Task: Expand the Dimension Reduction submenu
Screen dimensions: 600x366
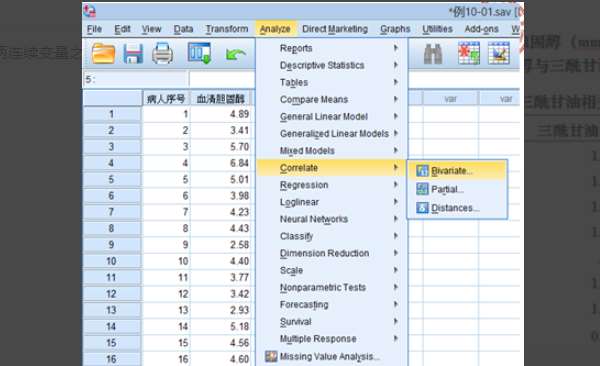Action: (331, 253)
